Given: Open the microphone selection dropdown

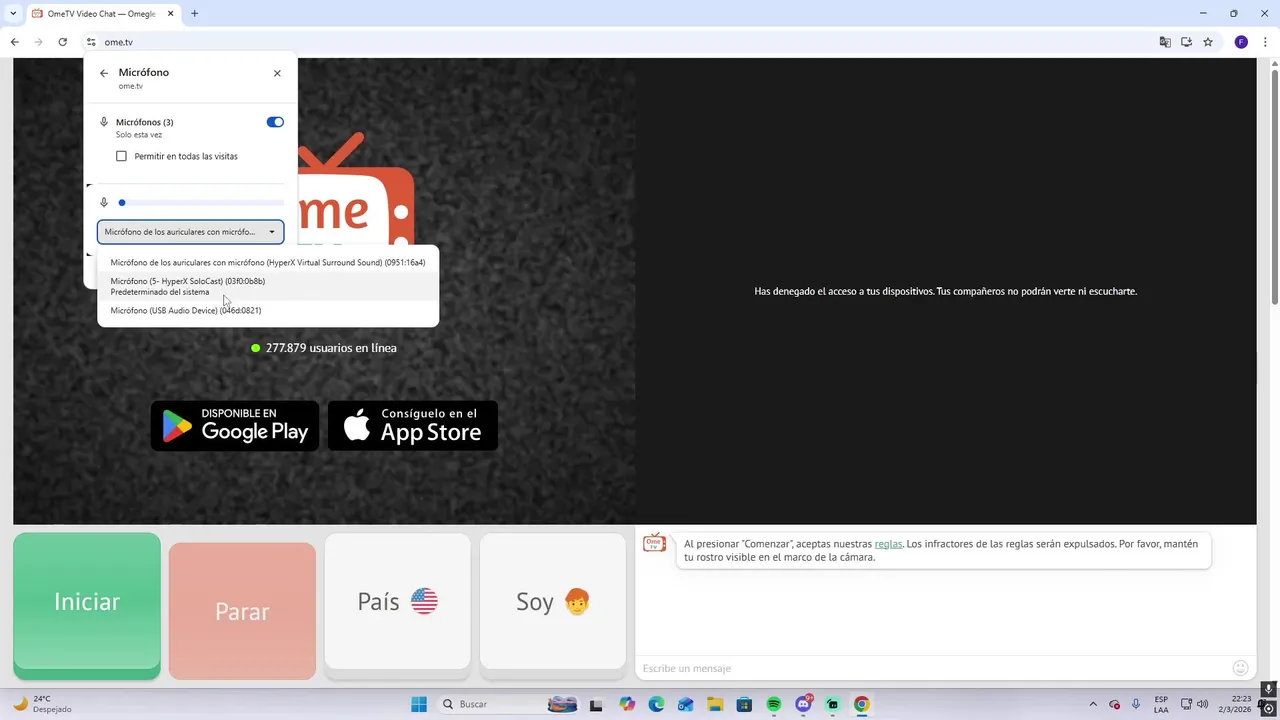Looking at the screenshot, I should pyautogui.click(x=191, y=232).
